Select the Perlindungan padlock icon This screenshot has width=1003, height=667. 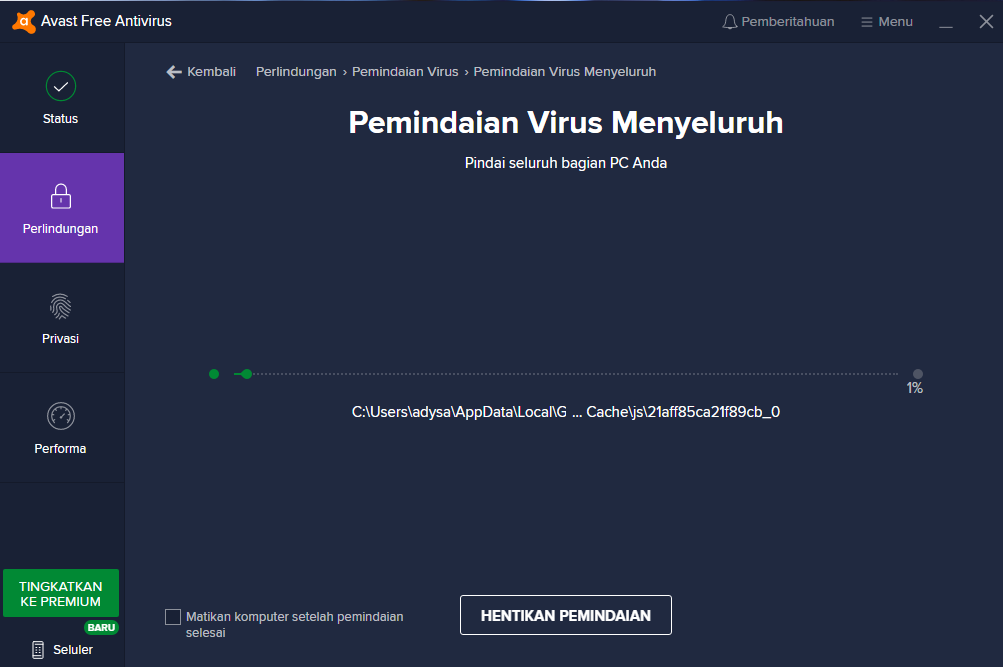click(x=61, y=196)
